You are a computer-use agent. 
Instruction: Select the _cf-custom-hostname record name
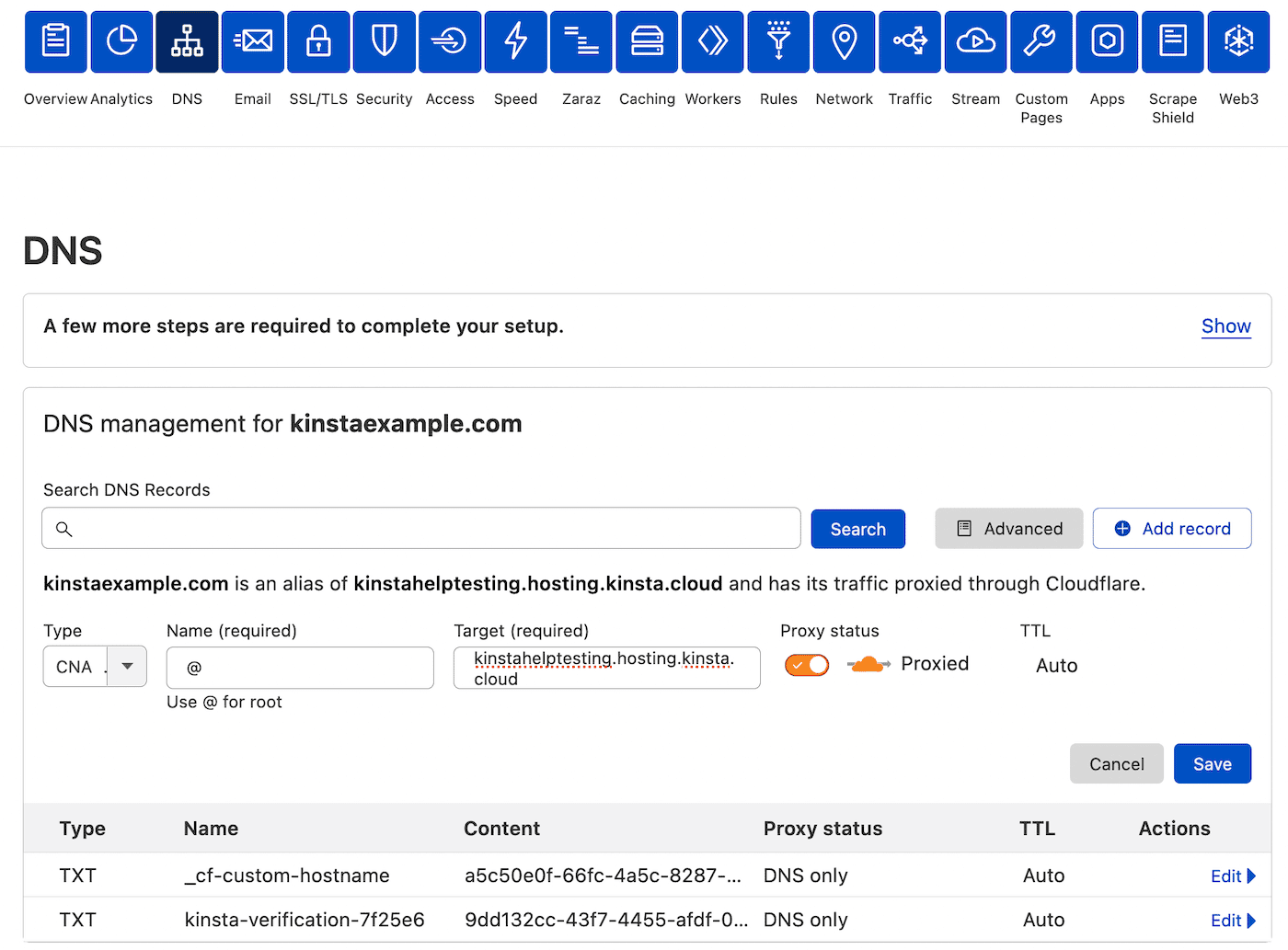click(x=287, y=876)
